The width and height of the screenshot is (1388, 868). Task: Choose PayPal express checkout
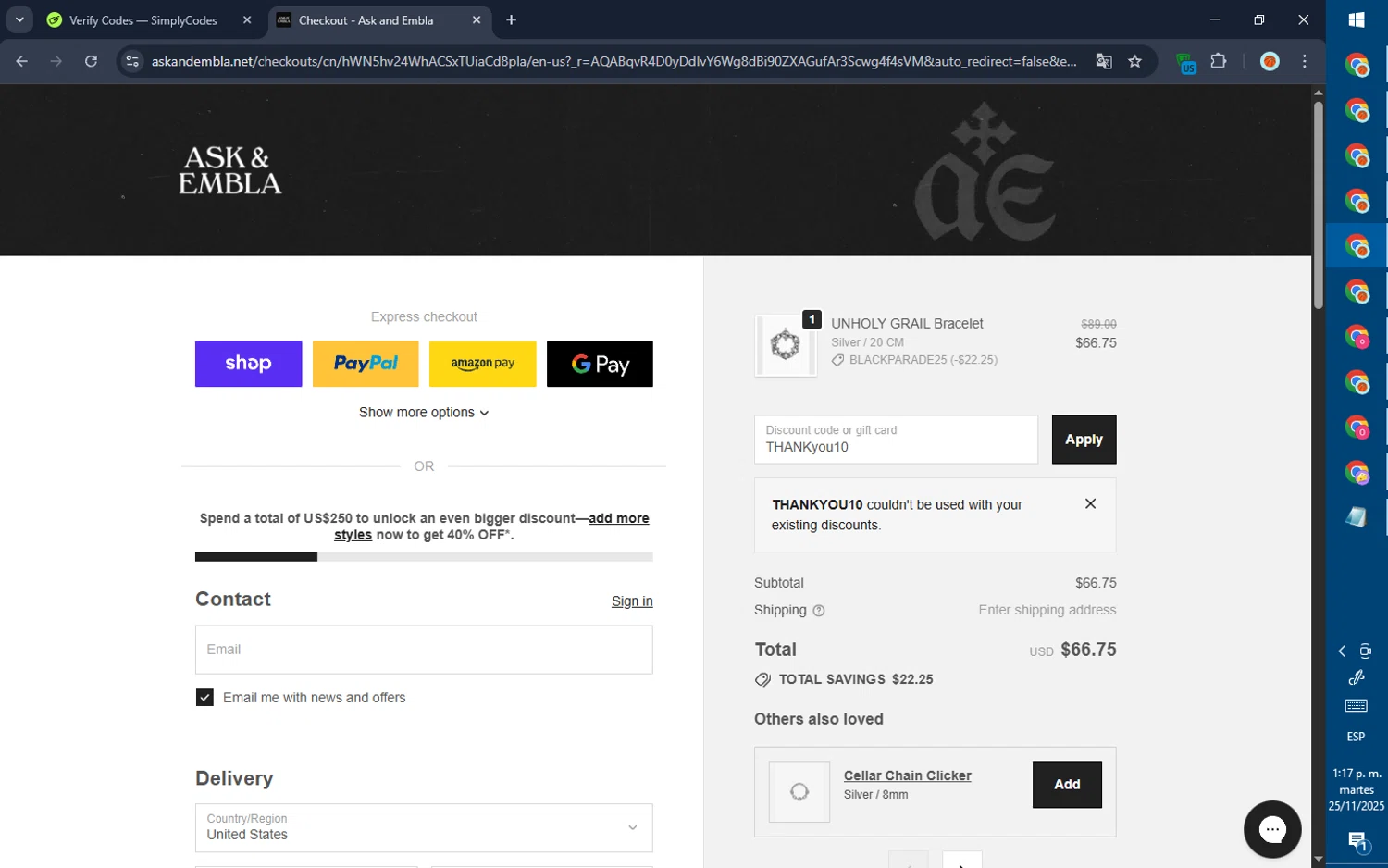tap(366, 364)
